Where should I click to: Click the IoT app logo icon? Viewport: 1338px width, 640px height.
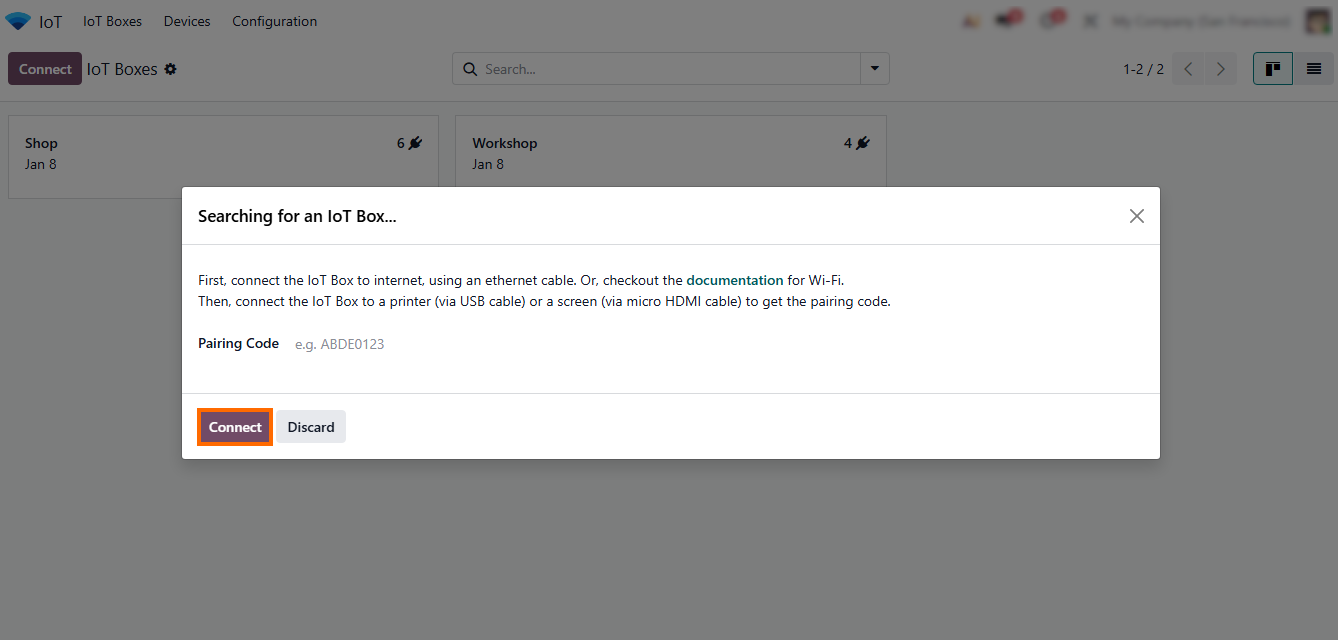(18, 21)
